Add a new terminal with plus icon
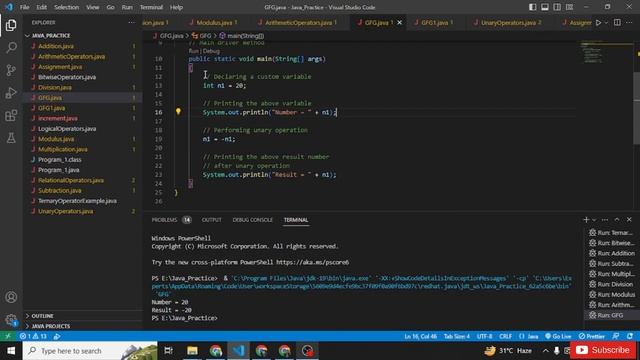 pos(586,220)
